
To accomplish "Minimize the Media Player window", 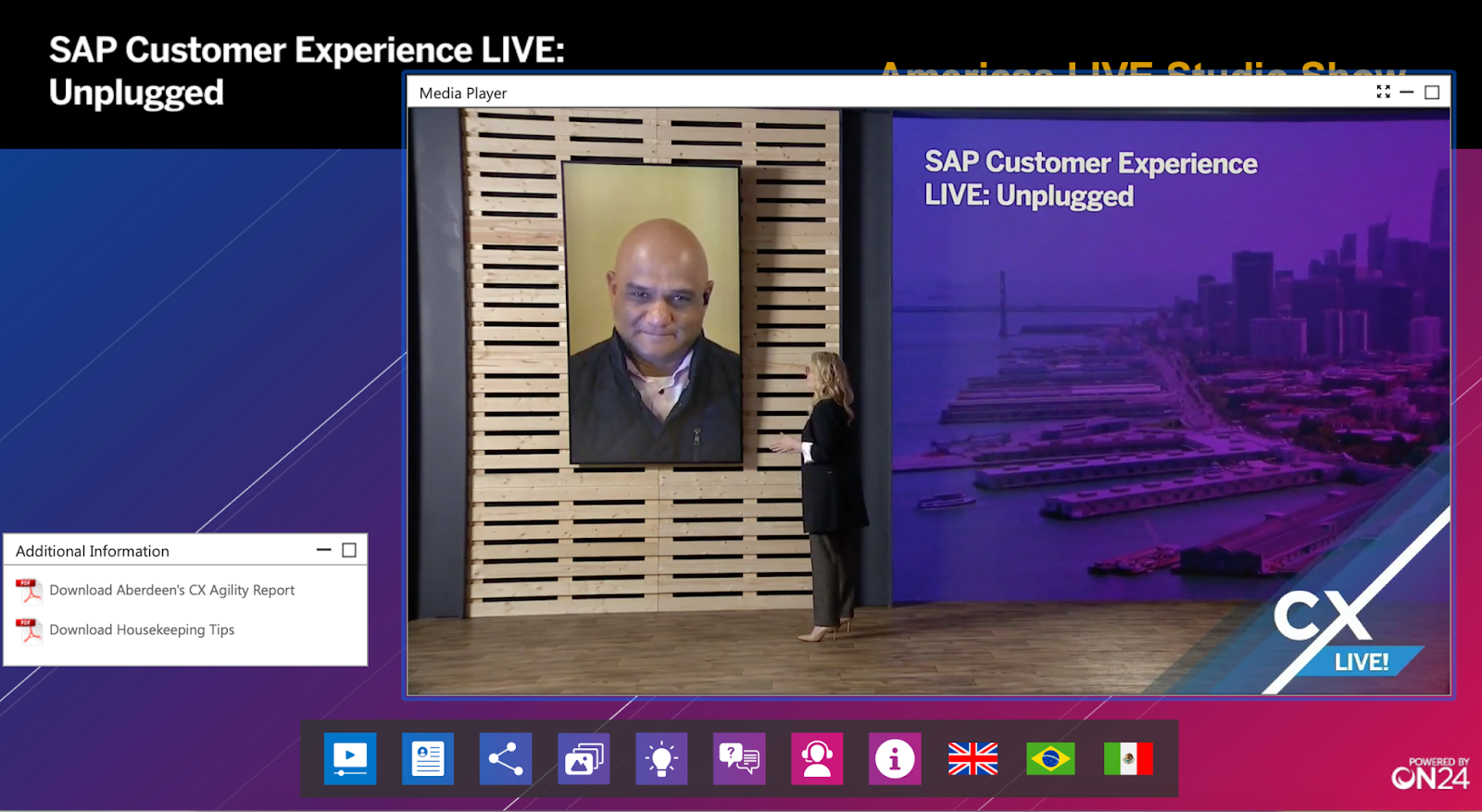I will pyautogui.click(x=1407, y=92).
